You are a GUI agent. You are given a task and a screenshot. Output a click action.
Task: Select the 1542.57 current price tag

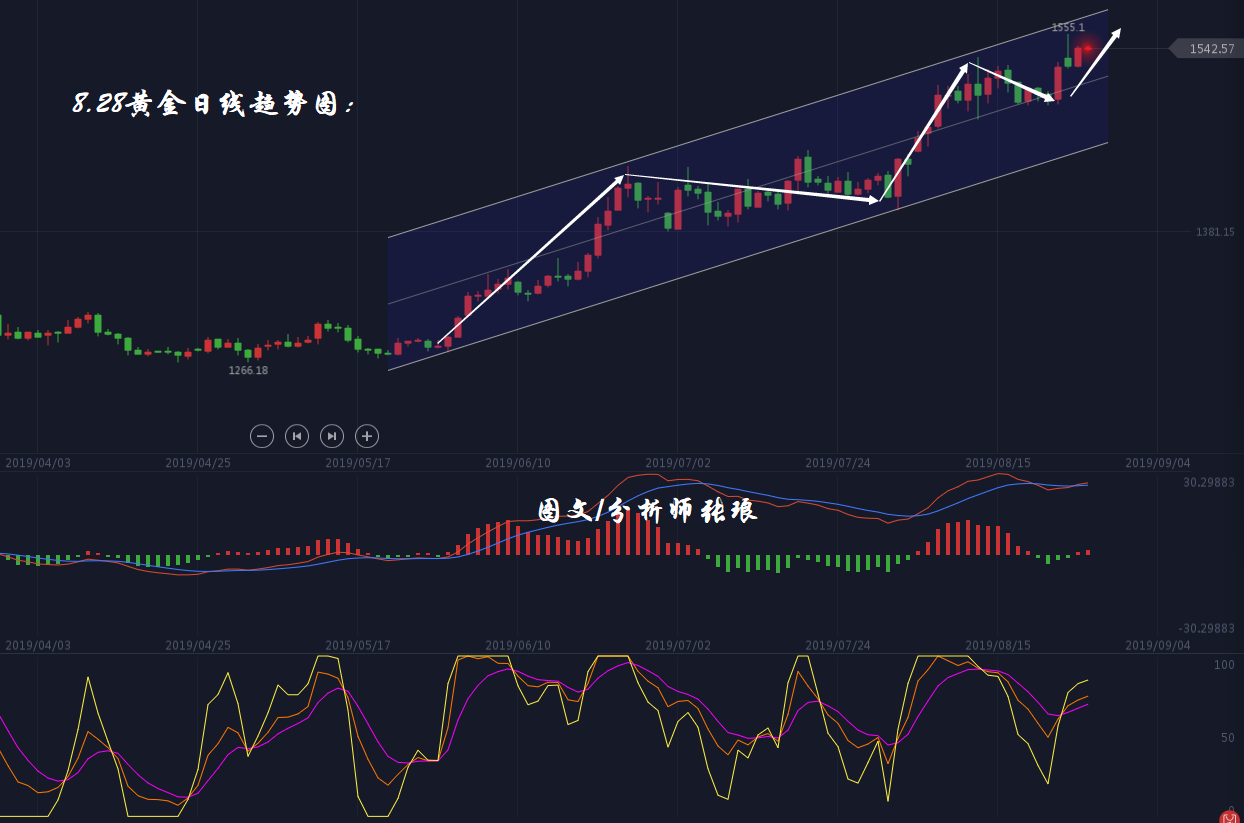pyautogui.click(x=1208, y=49)
